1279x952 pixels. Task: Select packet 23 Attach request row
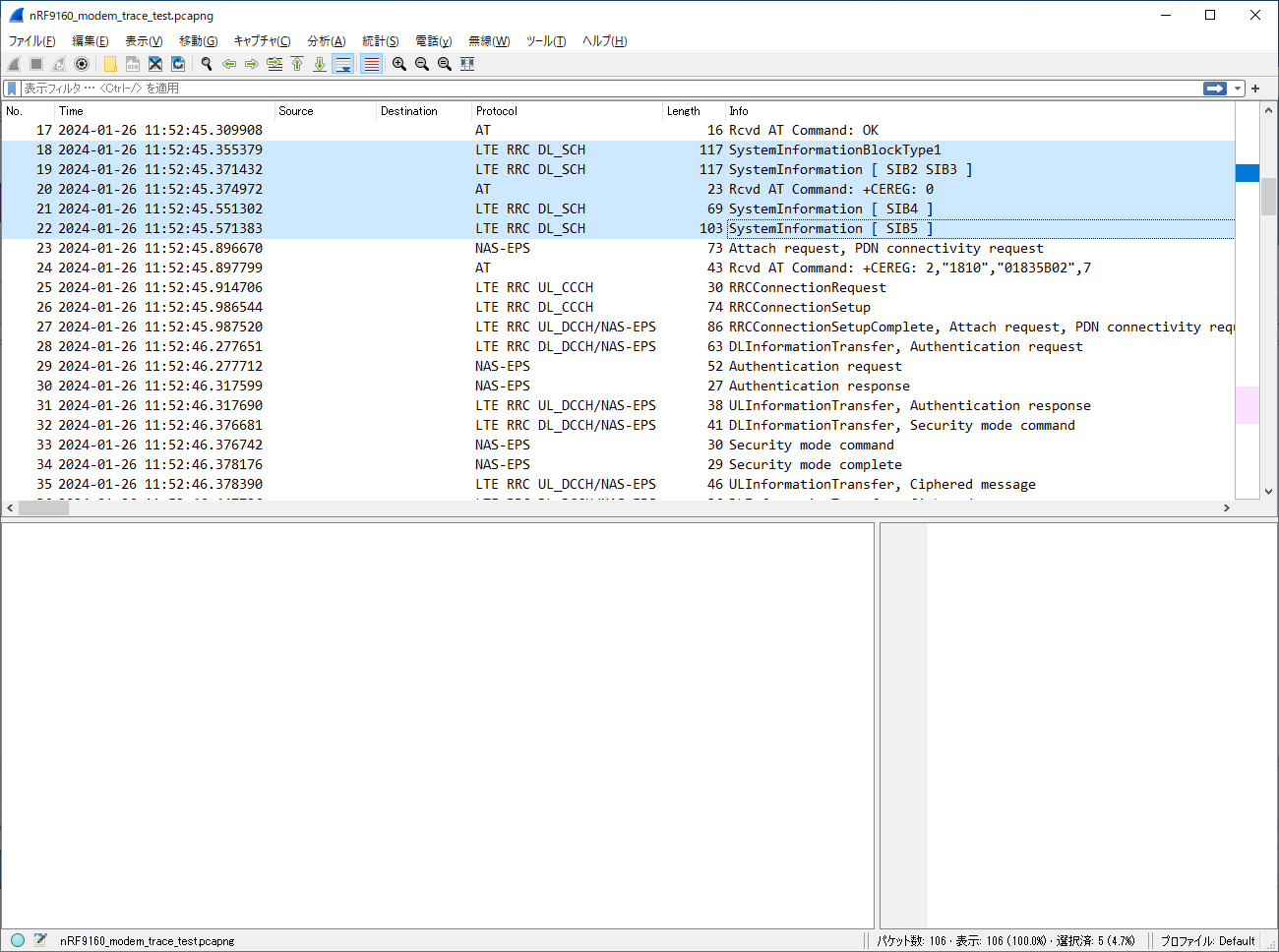pos(618,248)
